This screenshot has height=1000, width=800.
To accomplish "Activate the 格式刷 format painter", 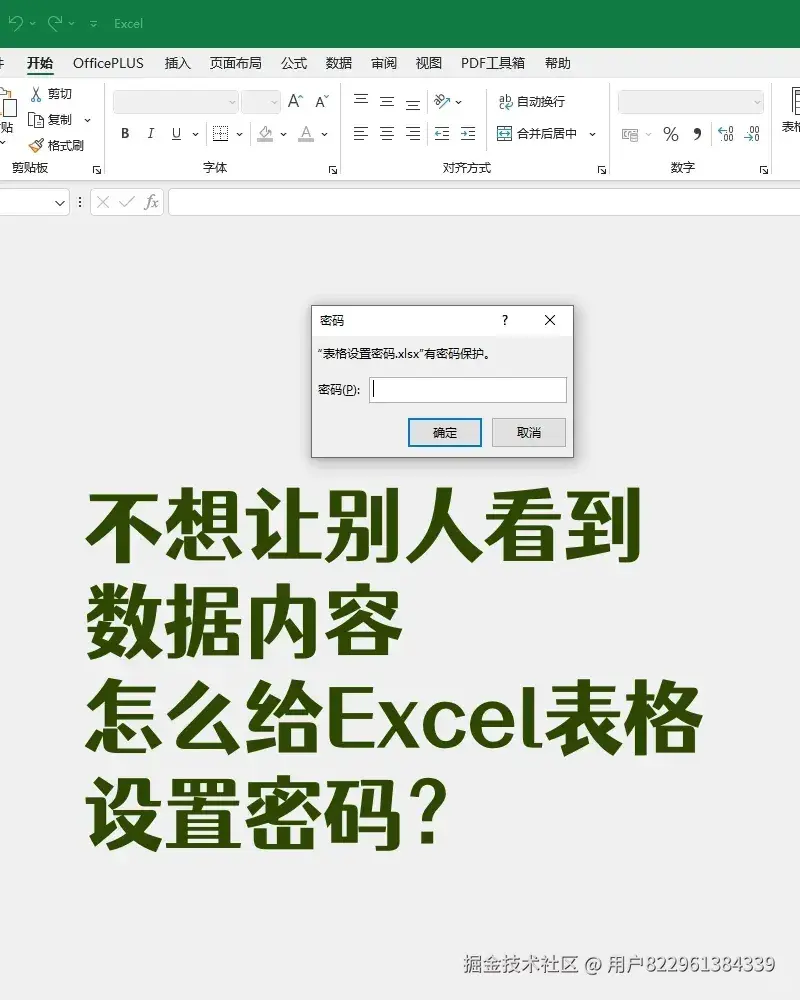I will point(57,145).
